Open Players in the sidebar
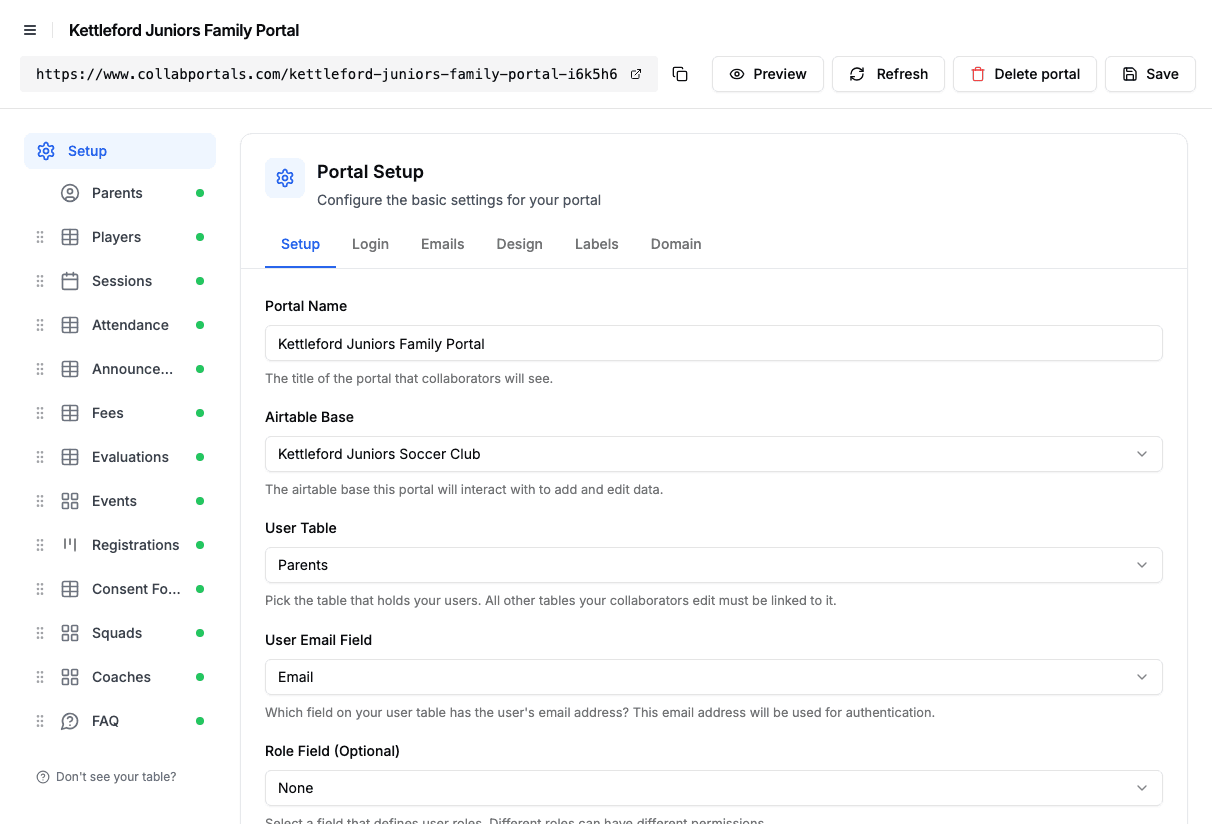The width and height of the screenshot is (1212, 824). pos(132,237)
